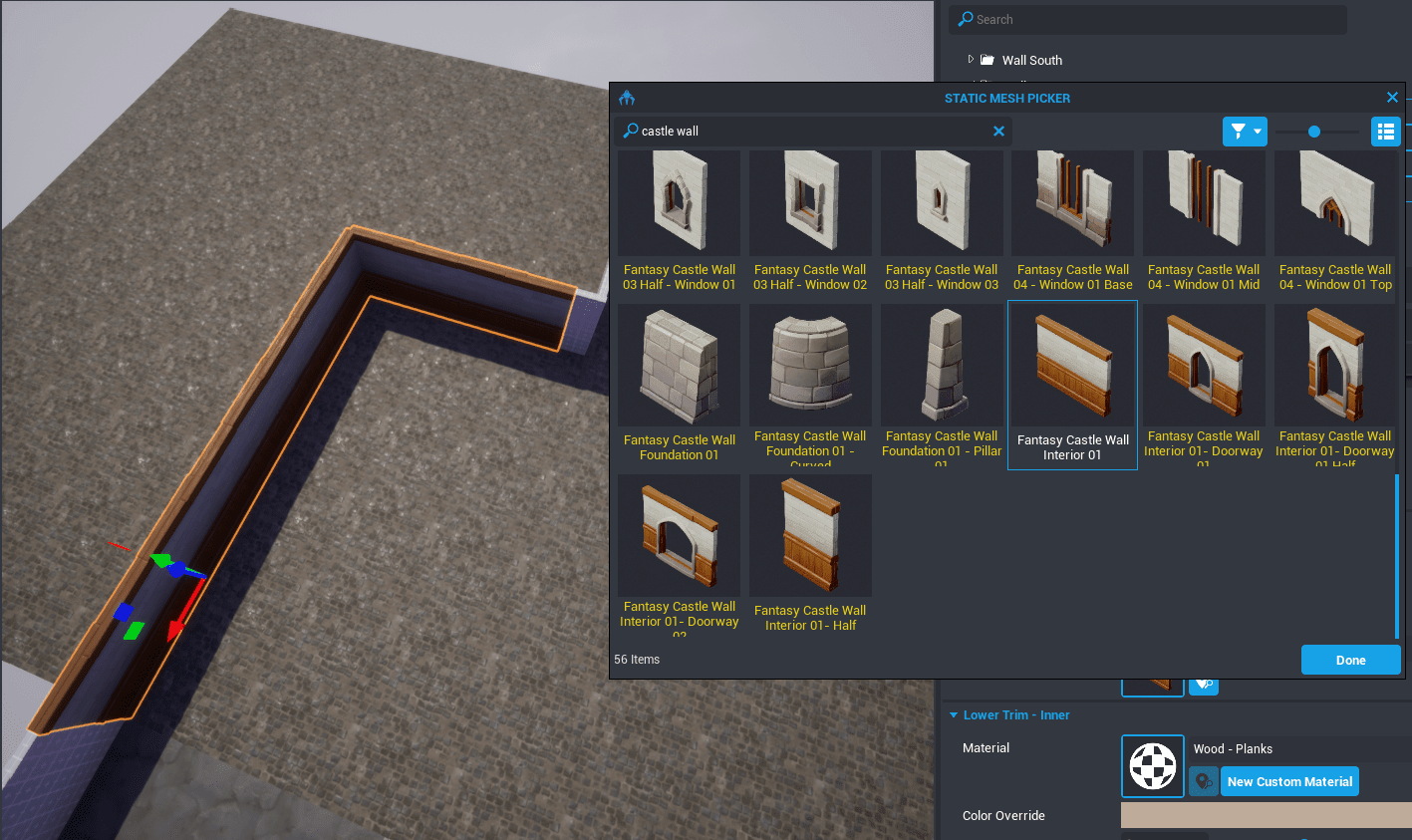The height and width of the screenshot is (840, 1412).
Task: Click the mesh picker vertical scrollbar
Action: tap(1397, 556)
